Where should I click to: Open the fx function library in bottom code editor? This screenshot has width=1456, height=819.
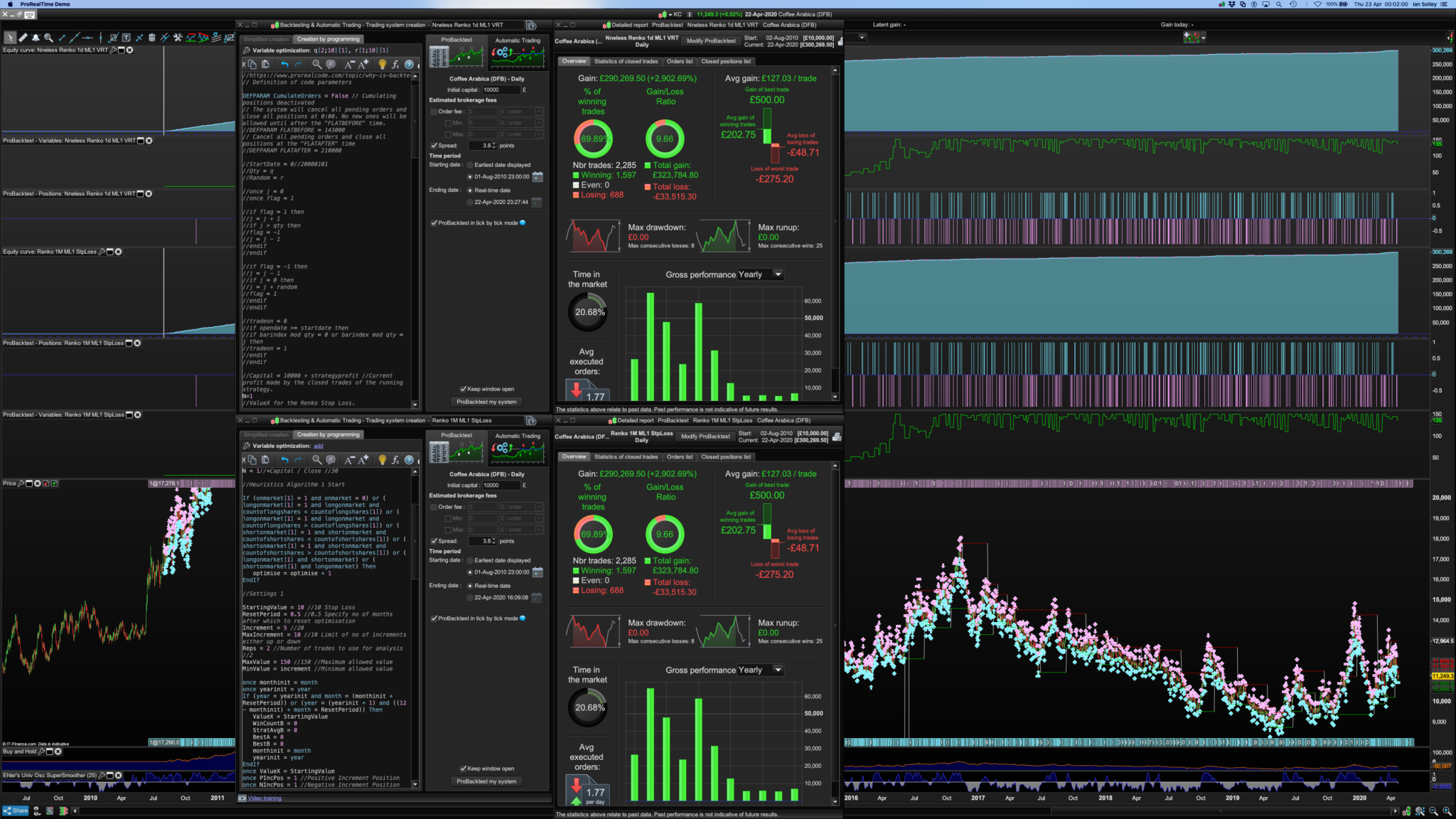396,460
